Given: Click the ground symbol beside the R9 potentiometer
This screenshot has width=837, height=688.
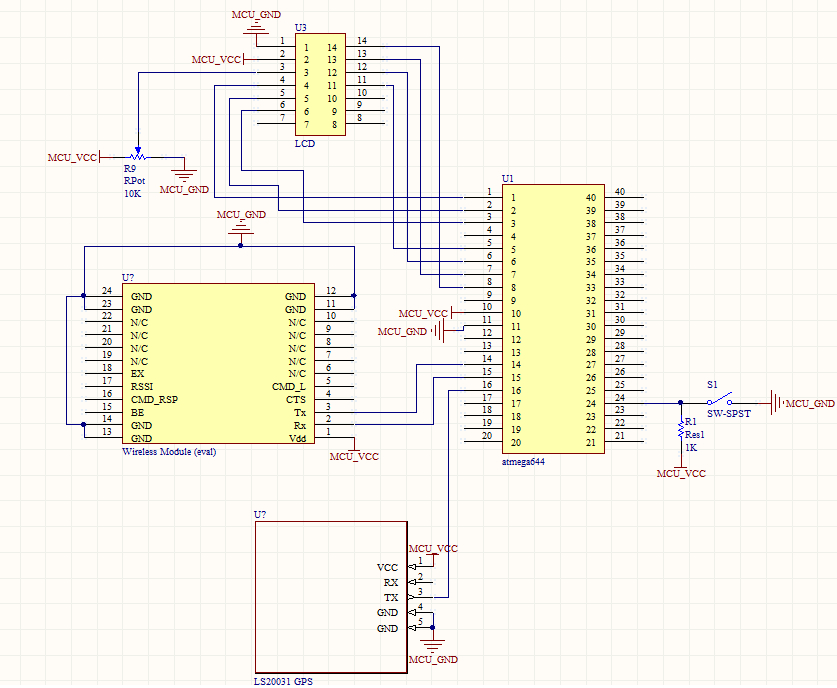Looking at the screenshot, I should tap(184, 176).
